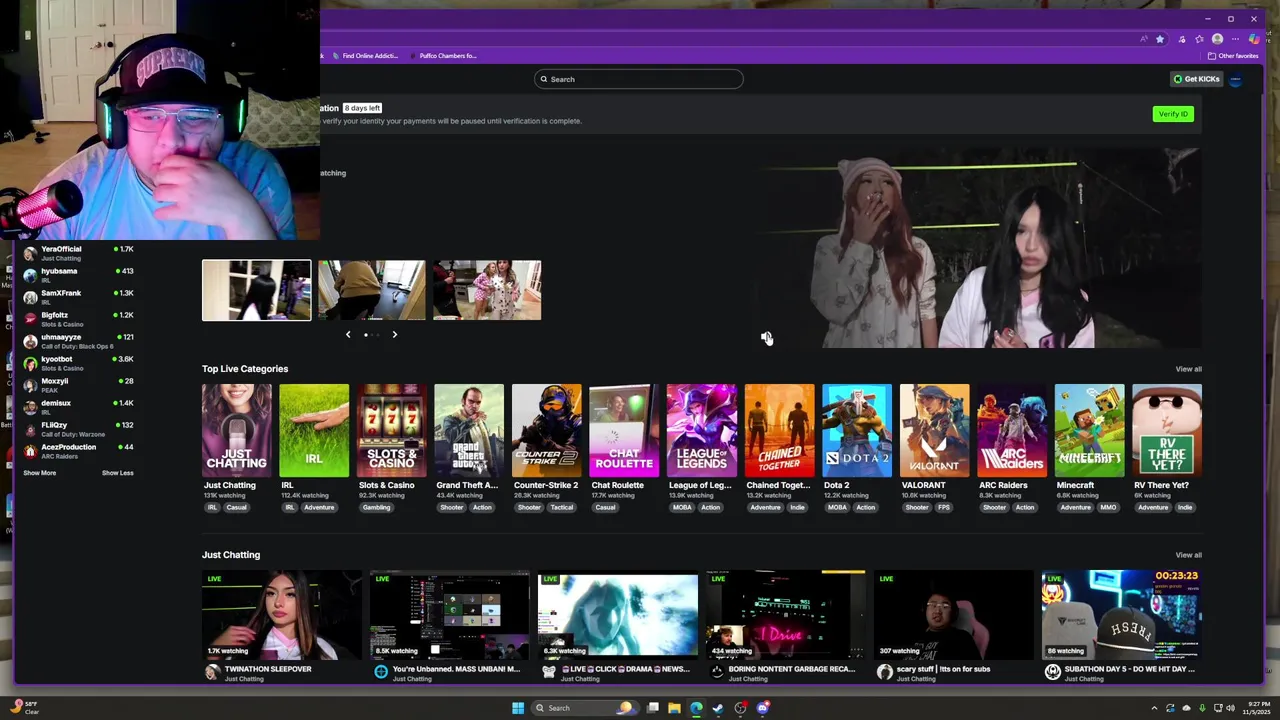The height and width of the screenshot is (720, 1280).
Task: Unmute the featured stream volume icon
Action: (x=766, y=338)
